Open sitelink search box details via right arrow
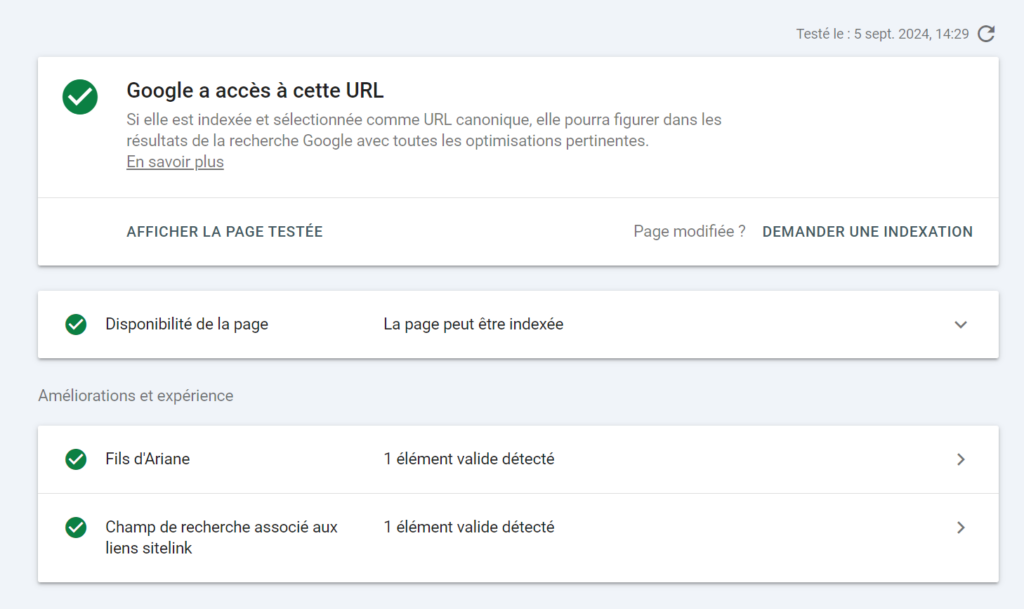This screenshot has height=609, width=1024. tap(961, 527)
